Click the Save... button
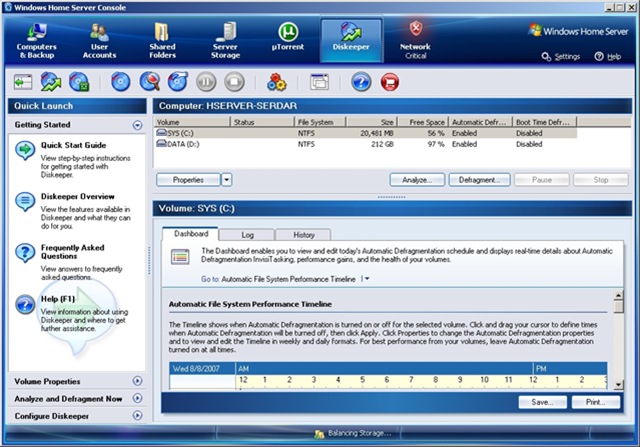 click(542, 403)
